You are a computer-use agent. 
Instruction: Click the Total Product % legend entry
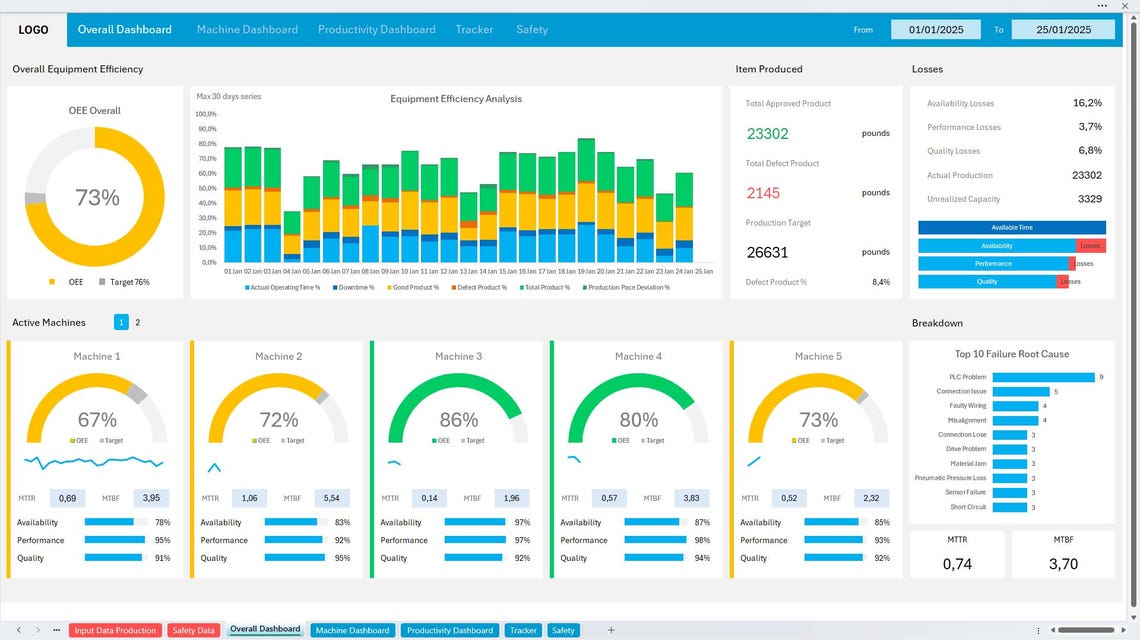[x=545, y=288]
